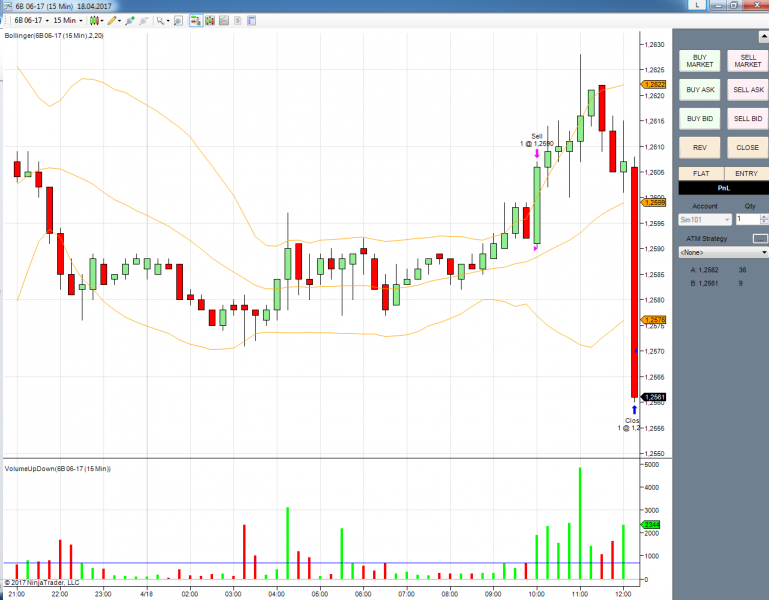Open the data series candles icon

tap(210, 21)
